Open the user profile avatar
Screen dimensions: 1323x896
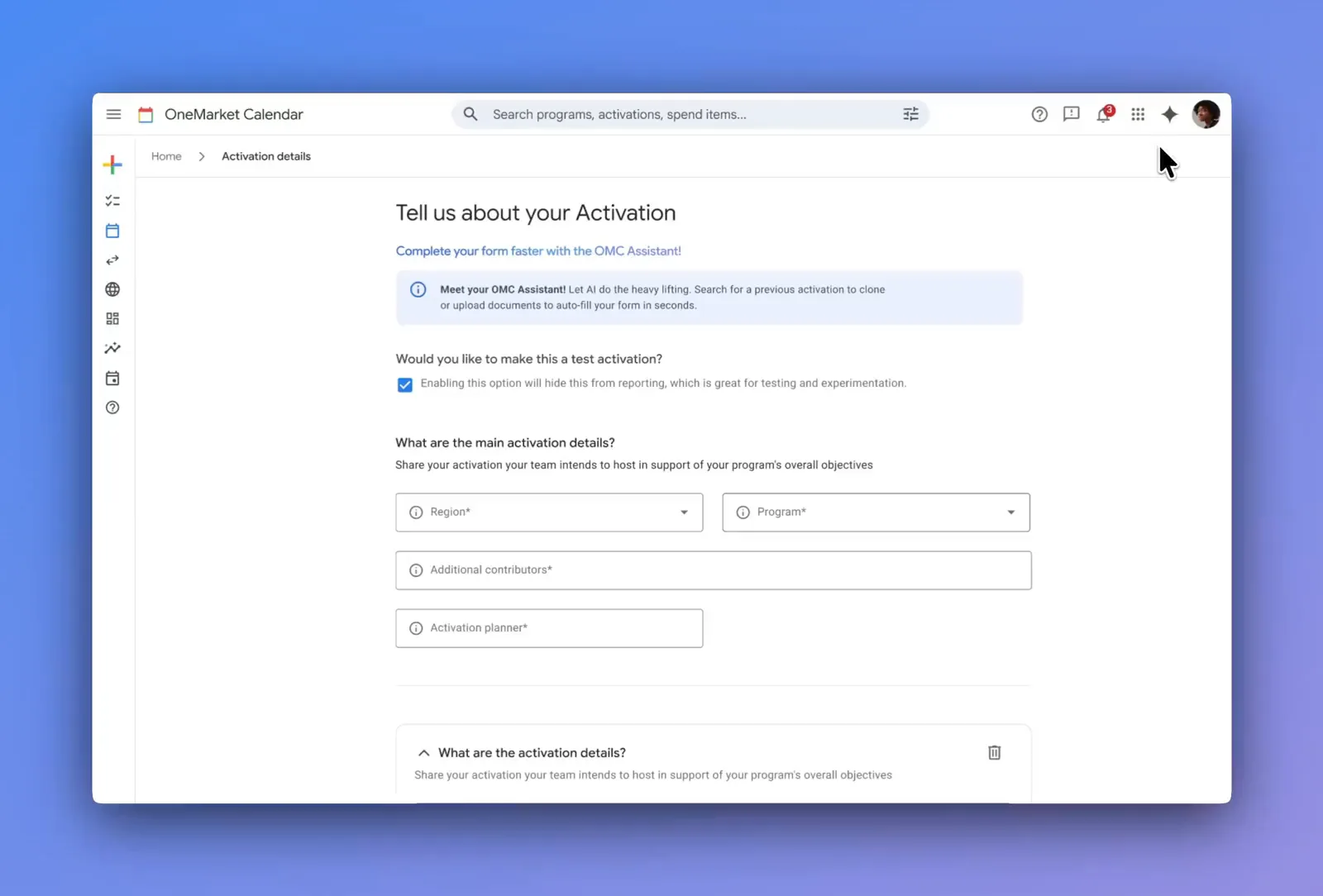1206,114
